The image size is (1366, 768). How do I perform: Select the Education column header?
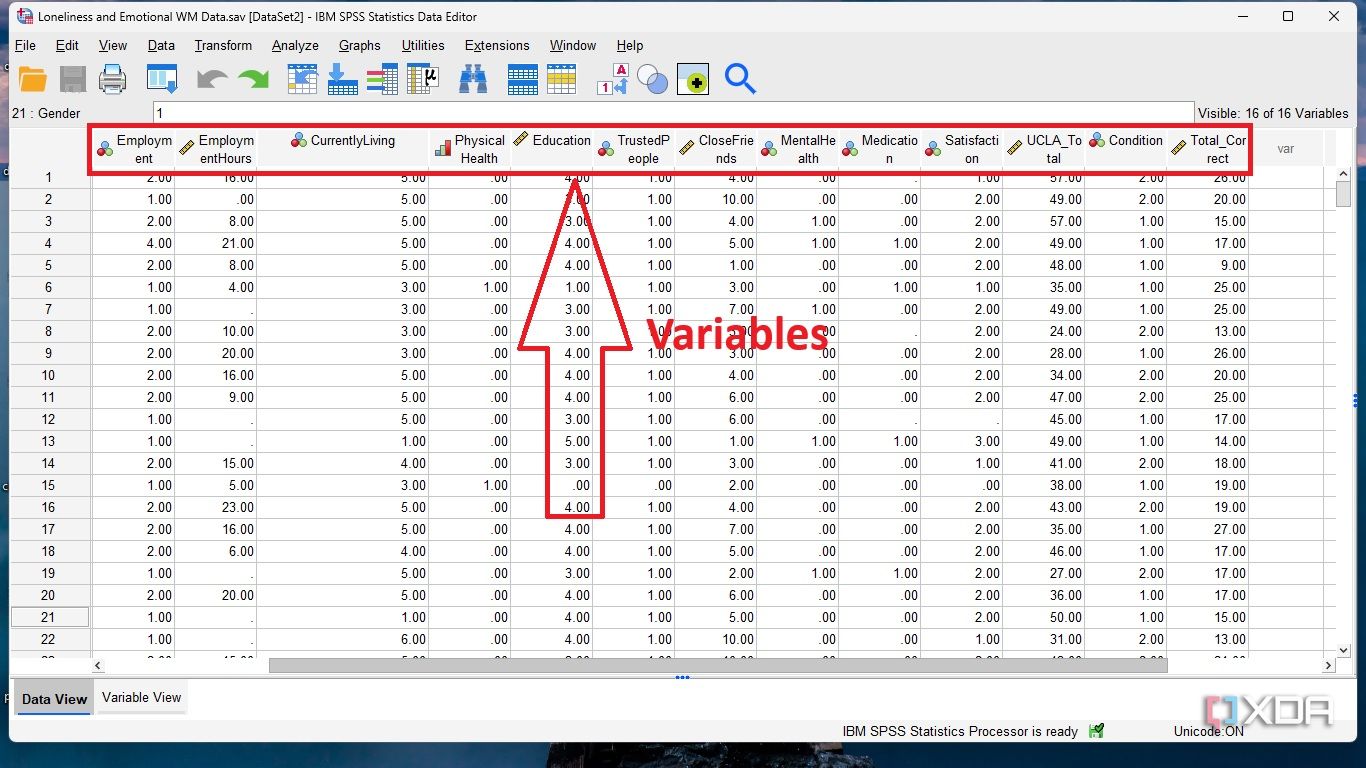[x=552, y=149]
